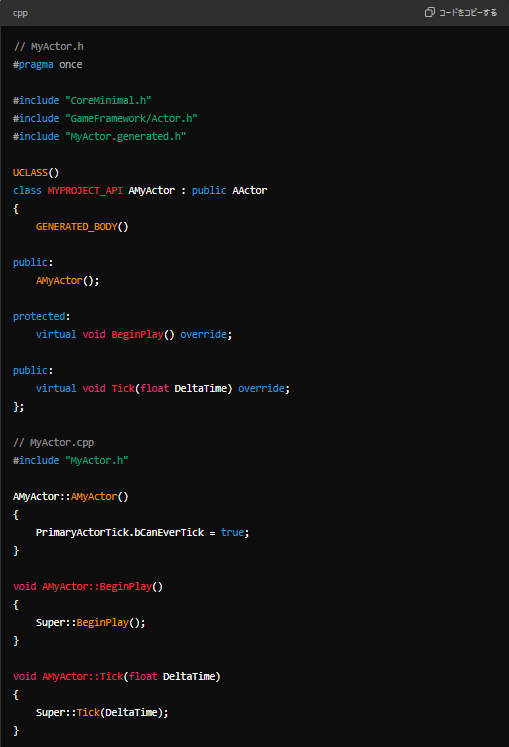Click PrimaryActorTick.bCanEverTick in the constructor
The width and height of the screenshot is (509, 747).
tap(120, 533)
